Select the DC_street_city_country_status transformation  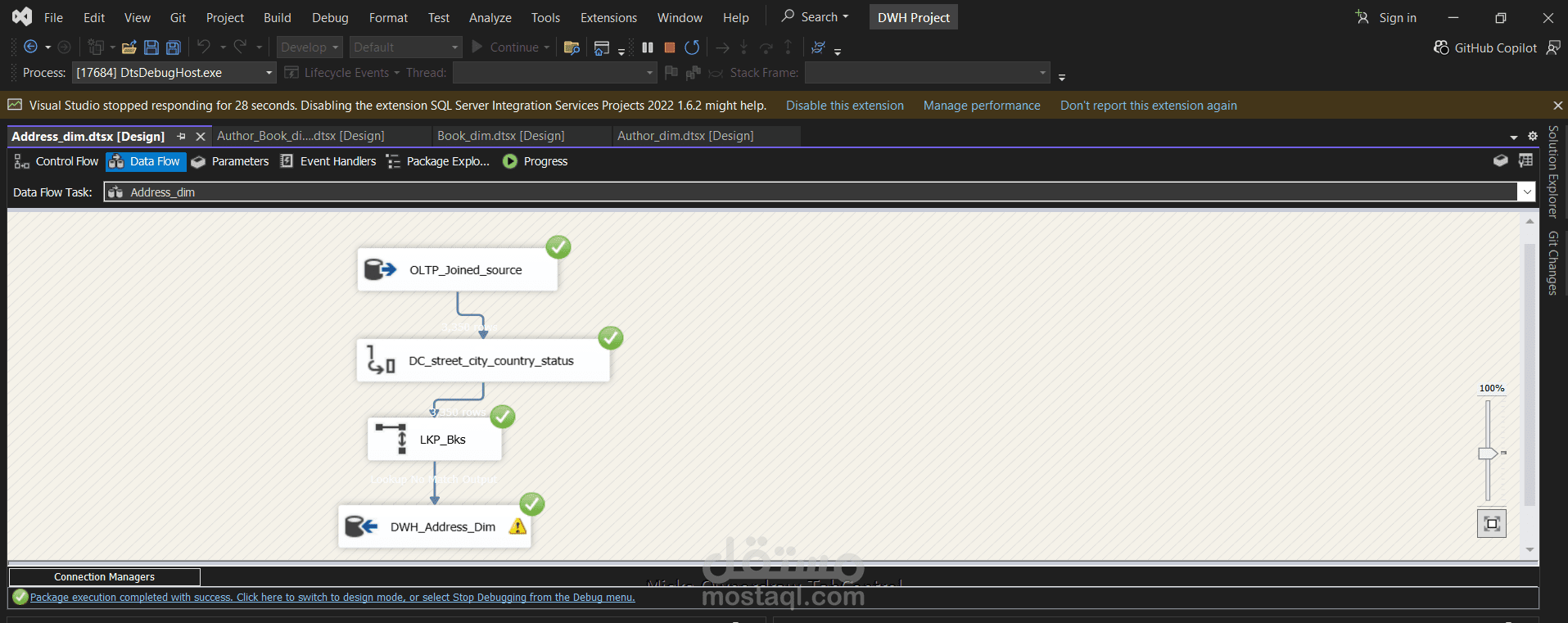pyautogui.click(x=483, y=360)
